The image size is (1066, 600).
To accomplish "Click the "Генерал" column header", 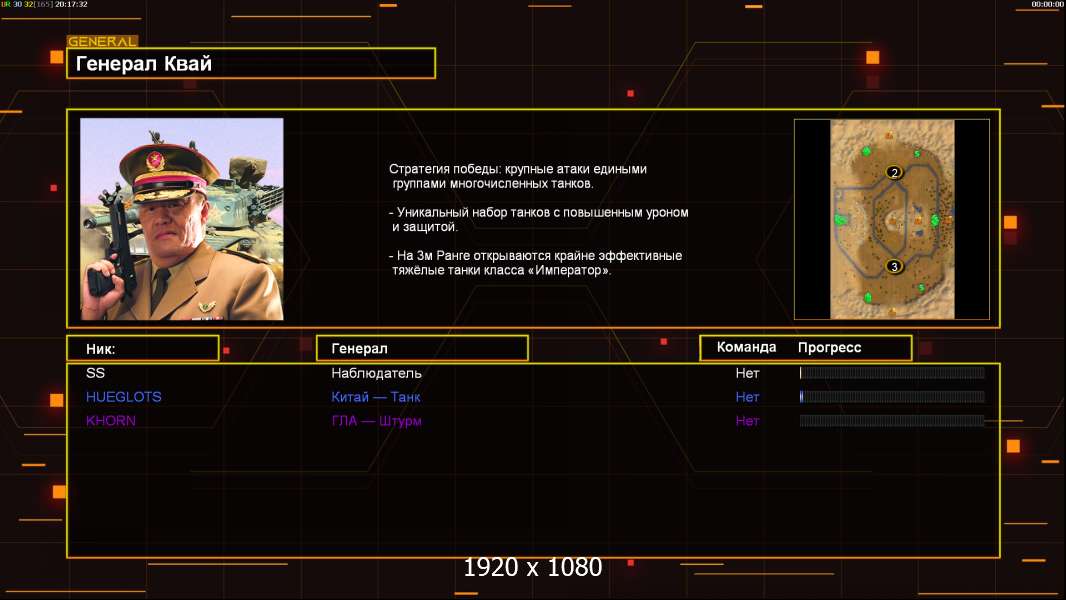I will tap(422, 349).
